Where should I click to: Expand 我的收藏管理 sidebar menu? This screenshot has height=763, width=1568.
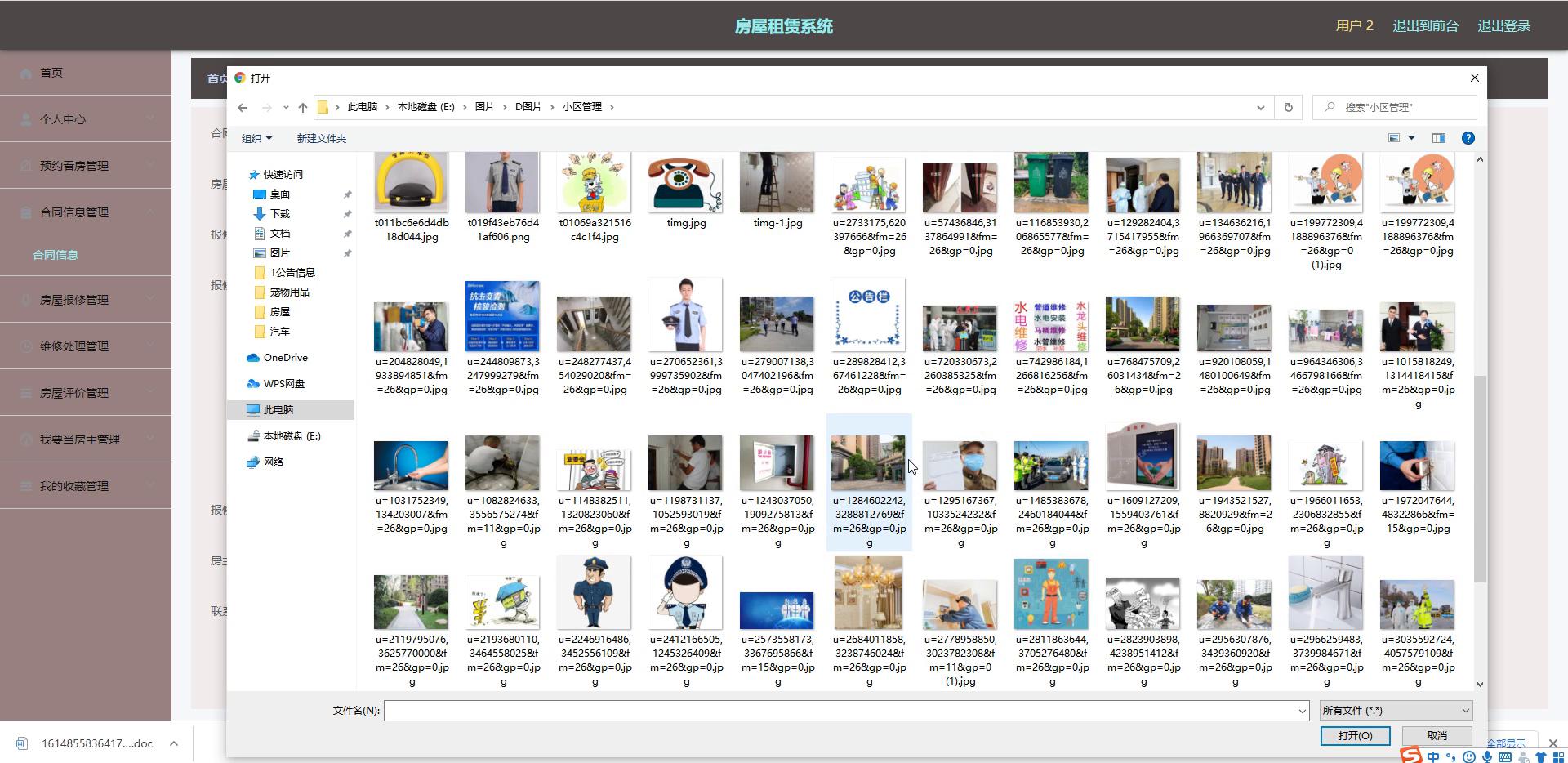(86, 486)
